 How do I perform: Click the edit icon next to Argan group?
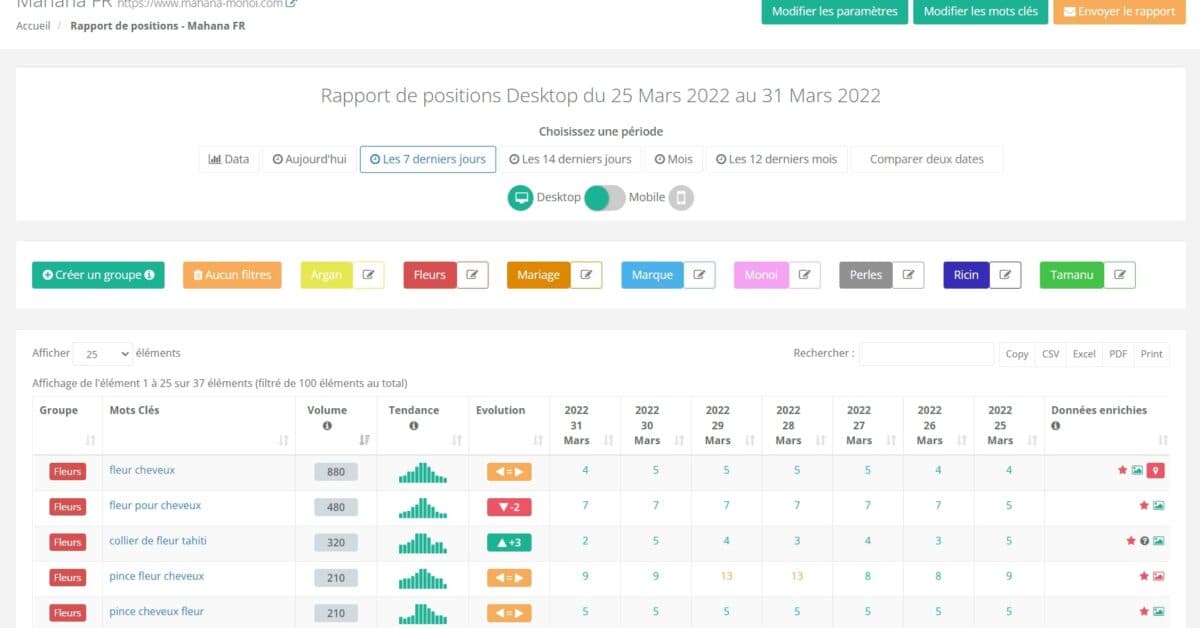pyautogui.click(x=368, y=275)
